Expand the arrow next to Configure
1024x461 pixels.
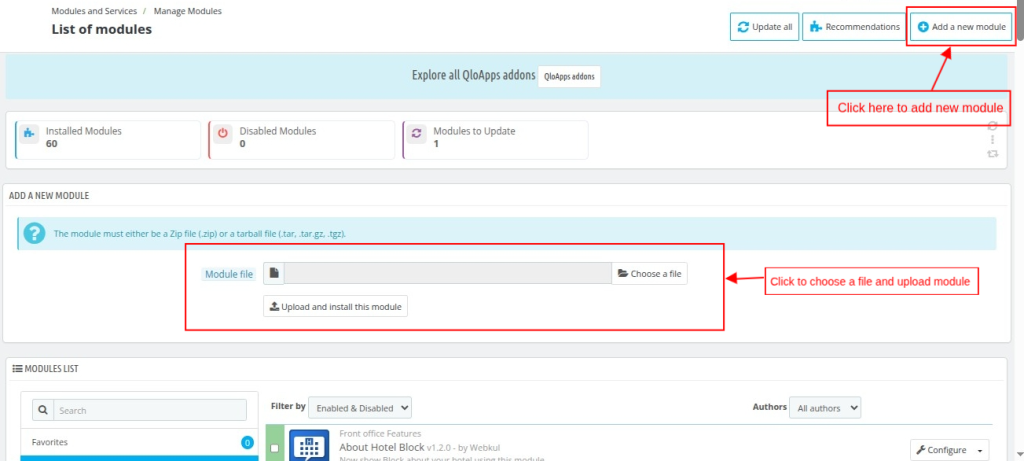pos(980,450)
